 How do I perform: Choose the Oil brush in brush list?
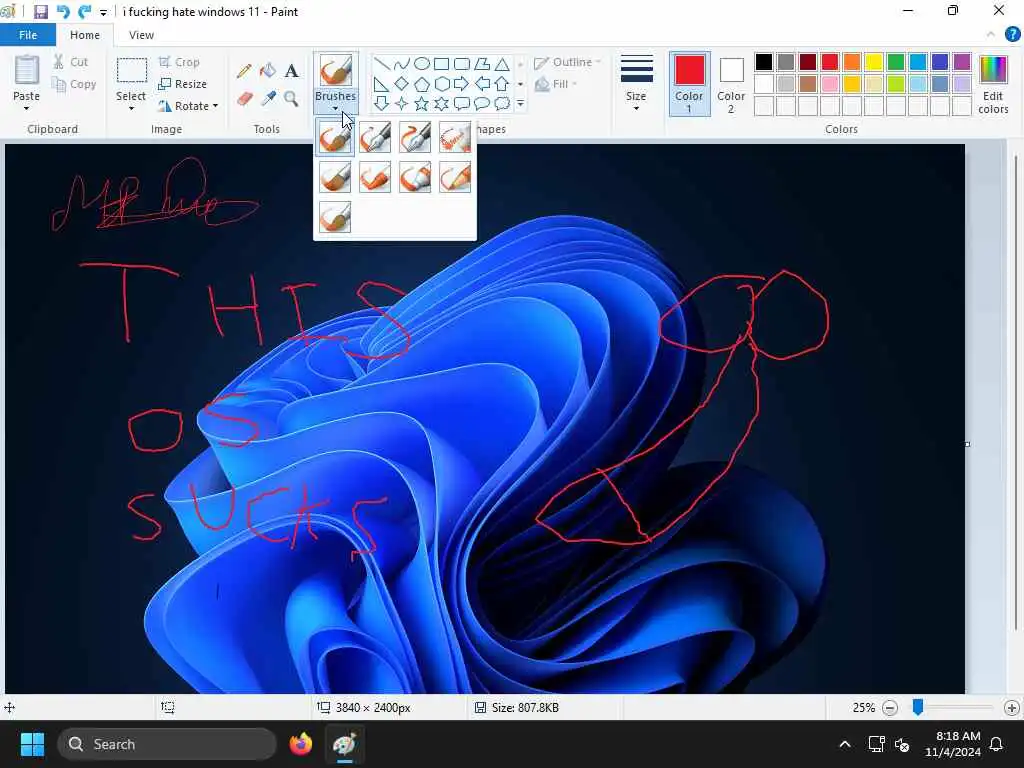tap(335, 177)
